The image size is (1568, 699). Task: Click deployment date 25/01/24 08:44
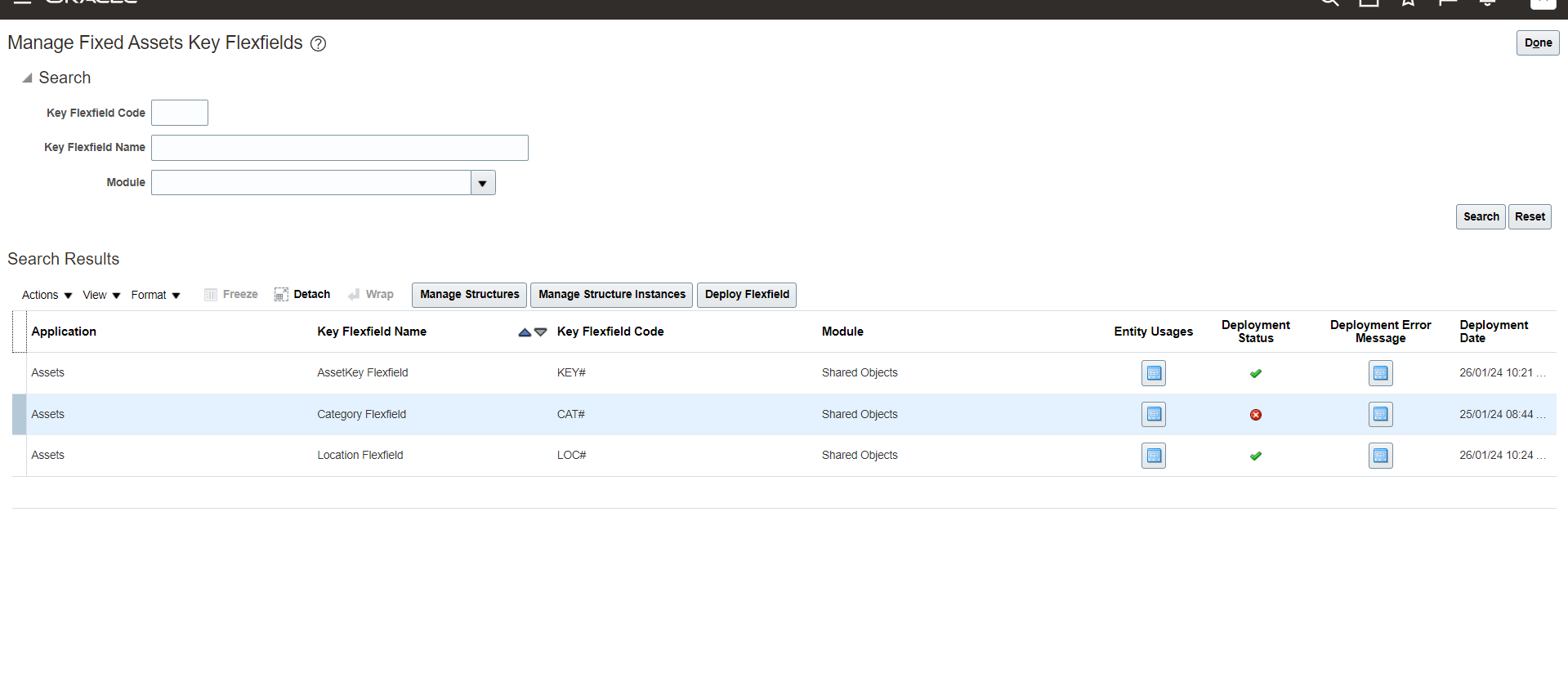[x=1502, y=415]
